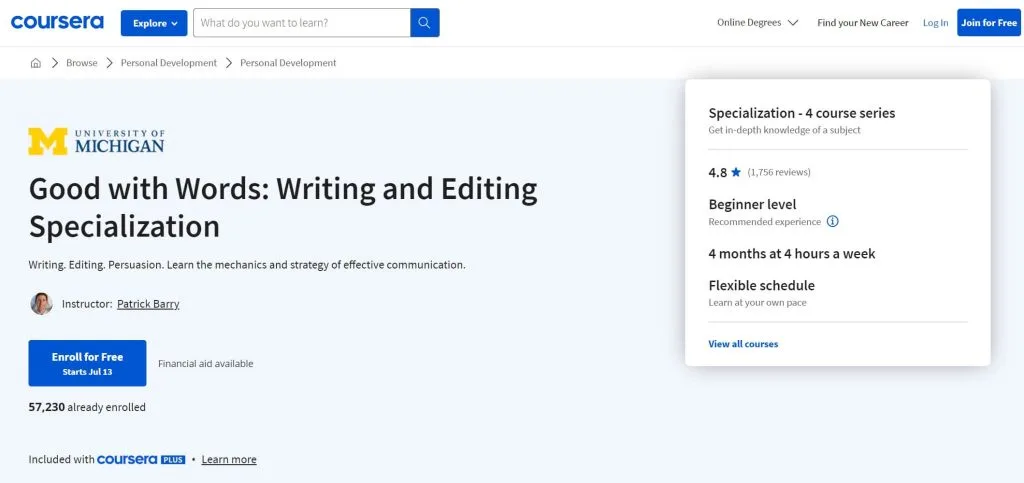
Task: Click the Learn more link
Action: (229, 460)
